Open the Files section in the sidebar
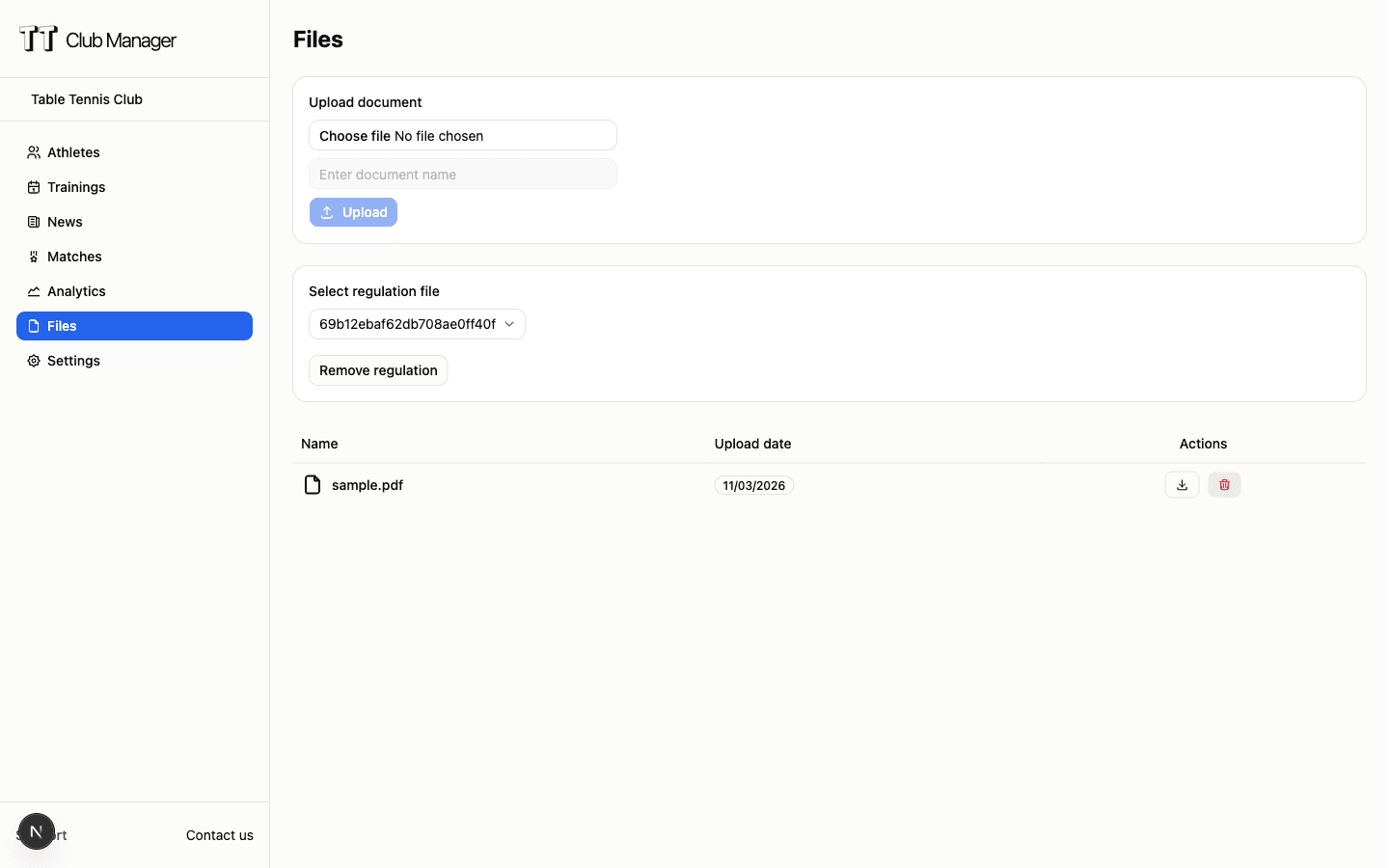1389x868 pixels. pyautogui.click(x=61, y=325)
